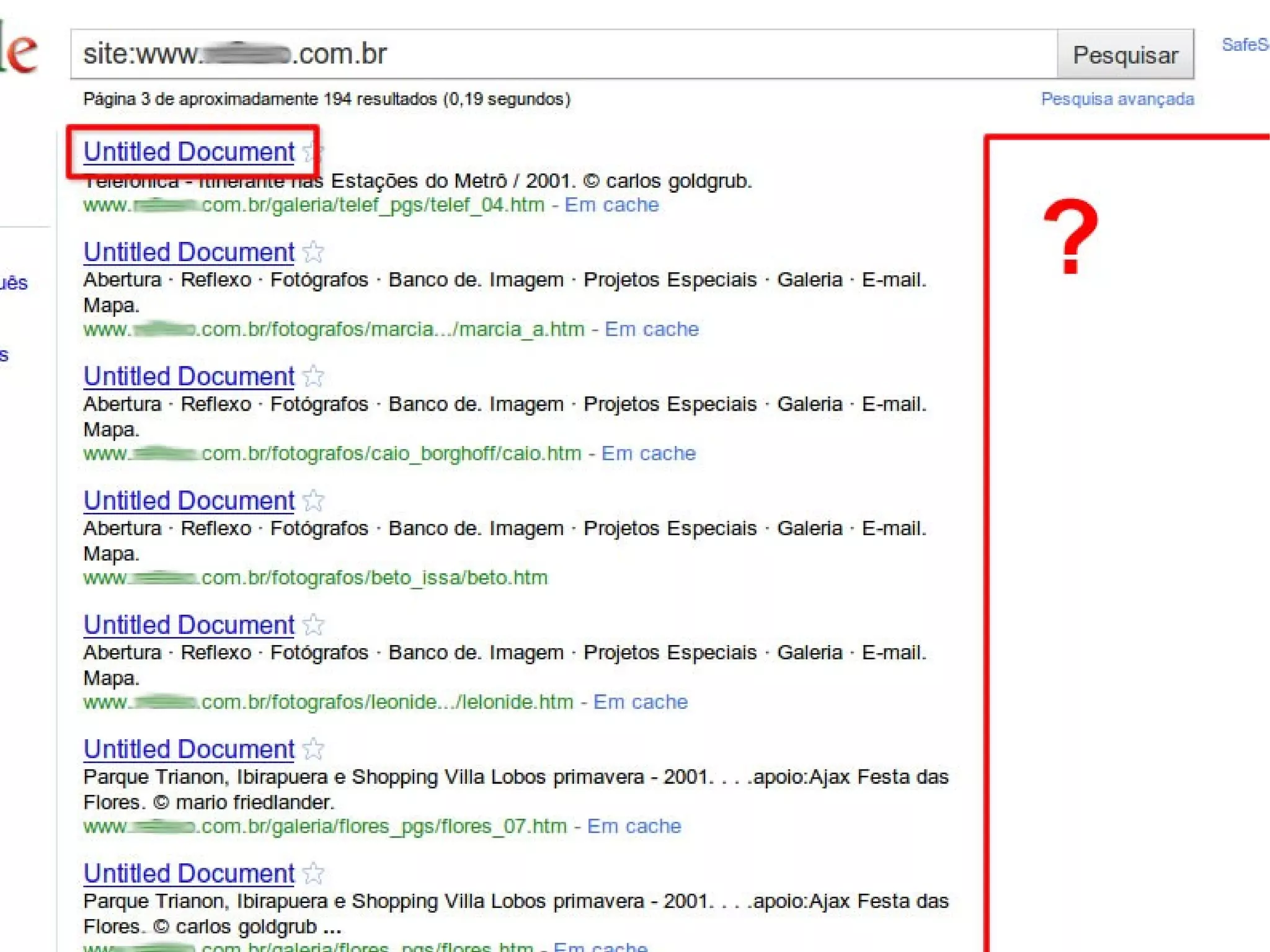View Em cache for telef_04.htm
Image resolution: width=1270 pixels, height=952 pixels.
coord(611,205)
